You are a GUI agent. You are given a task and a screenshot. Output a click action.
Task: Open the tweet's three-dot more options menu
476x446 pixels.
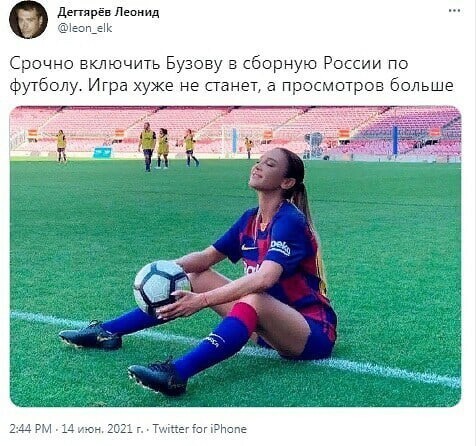(454, 11)
